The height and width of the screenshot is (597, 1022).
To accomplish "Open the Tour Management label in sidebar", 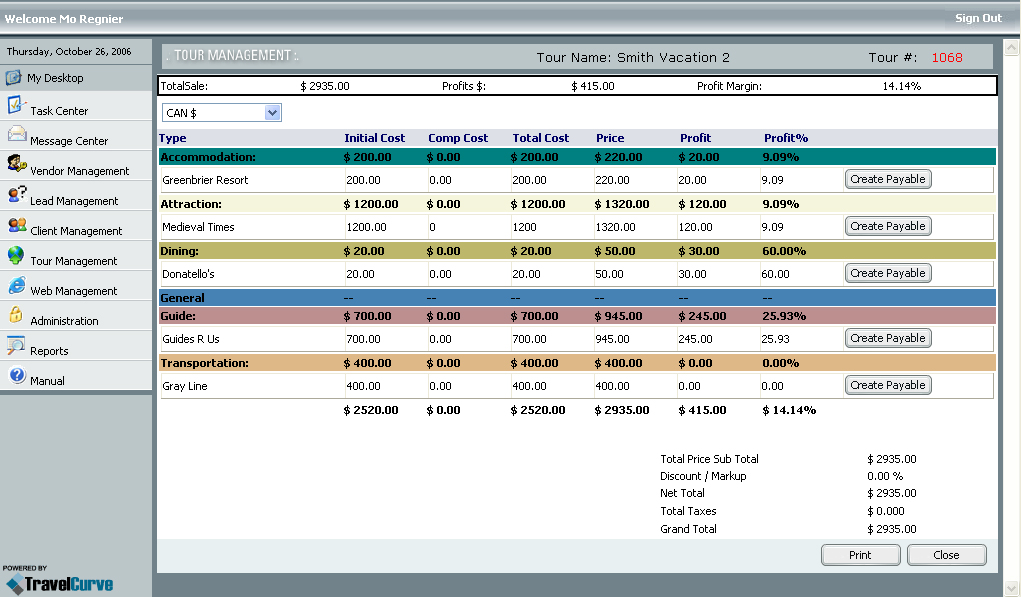I will point(74,261).
